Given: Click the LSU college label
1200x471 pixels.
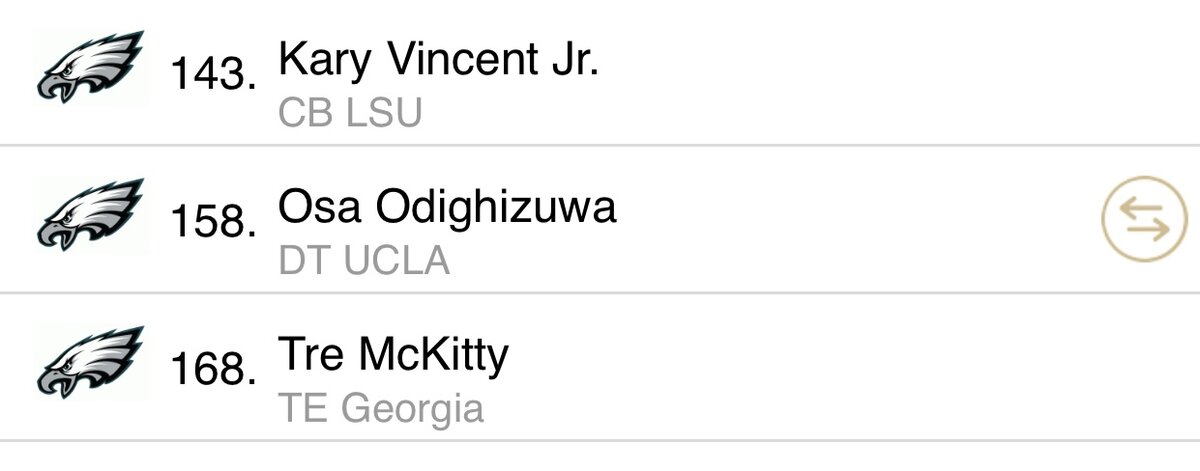Looking at the screenshot, I should [x=382, y=113].
